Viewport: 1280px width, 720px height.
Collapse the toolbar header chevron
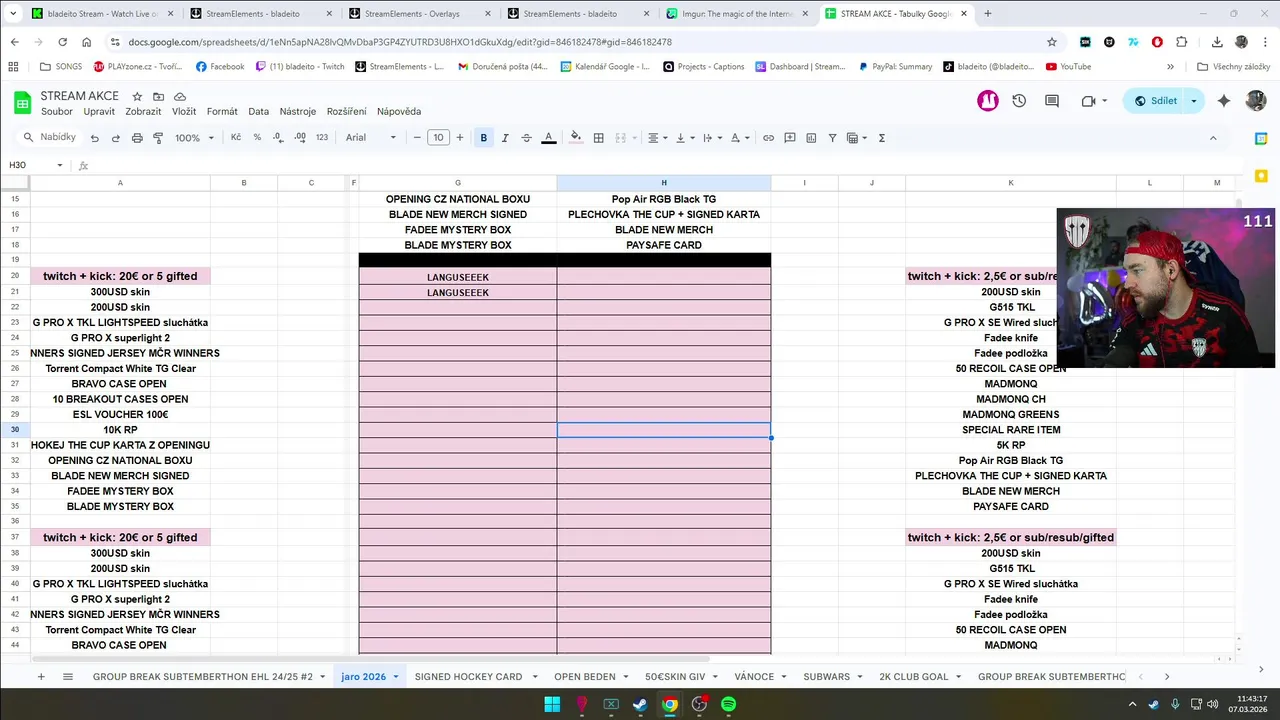click(x=1213, y=138)
